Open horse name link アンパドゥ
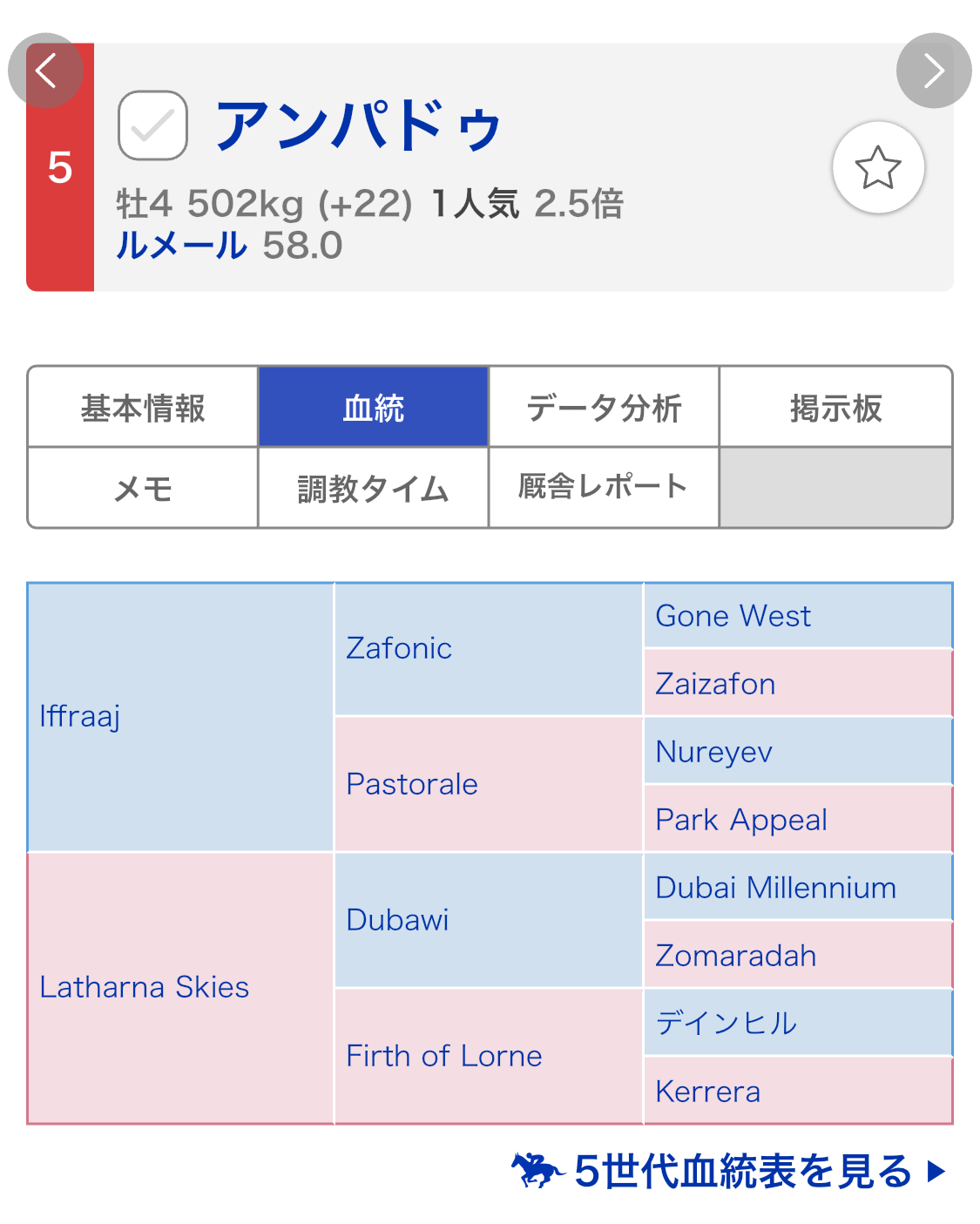The image size is (980, 1224). pyautogui.click(x=358, y=125)
